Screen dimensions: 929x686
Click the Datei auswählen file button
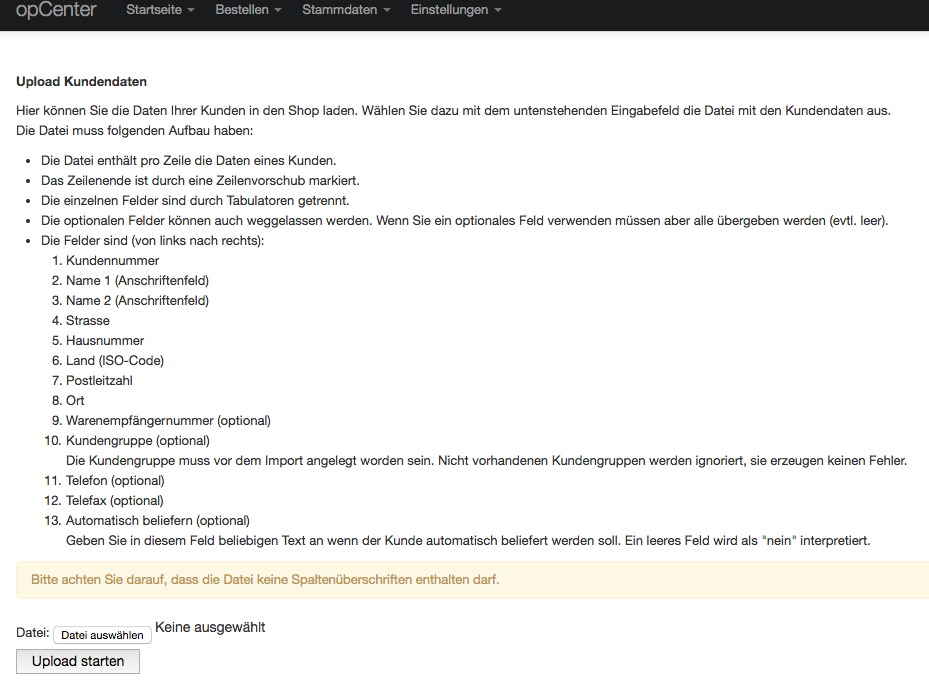(102, 634)
